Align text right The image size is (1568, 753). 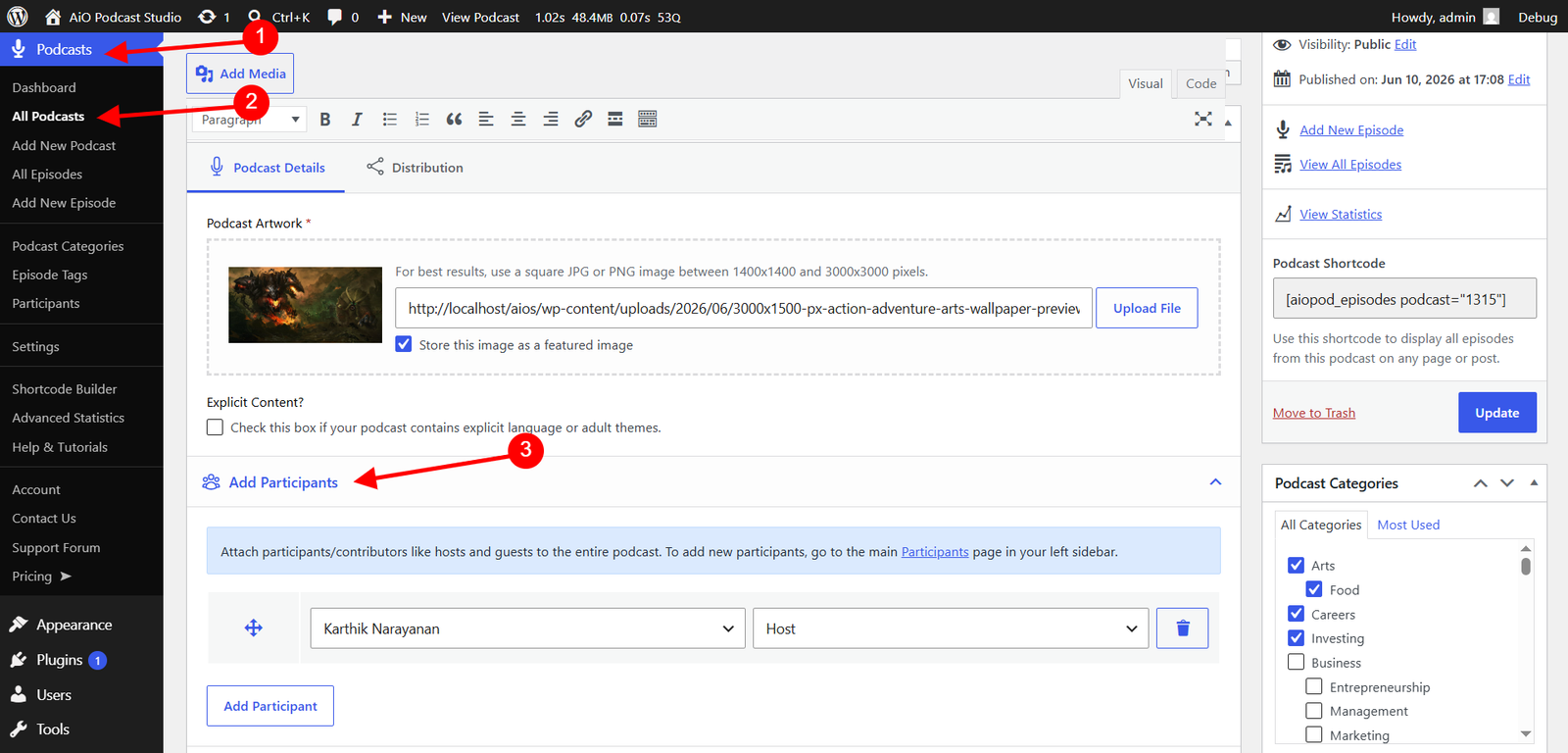pos(551,120)
